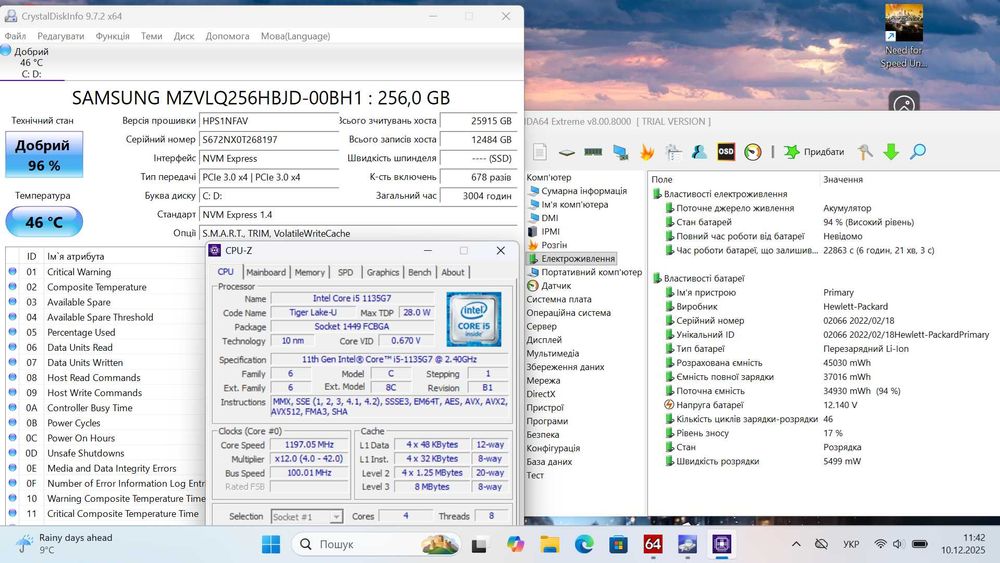Screen dimensions: 1000x563
Task: Click the magnifier search icon in AIDA64
Action: (x=918, y=152)
